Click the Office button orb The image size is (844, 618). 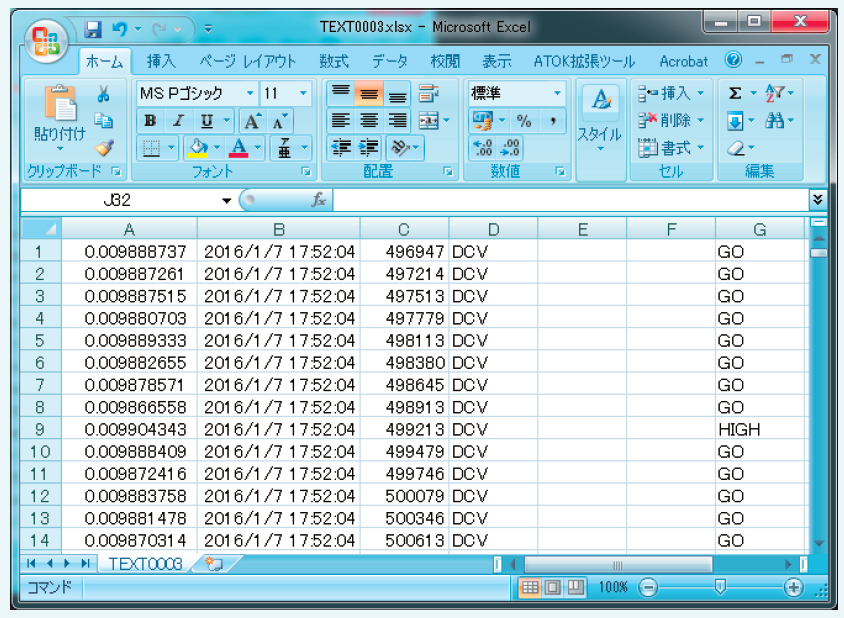coord(46,41)
